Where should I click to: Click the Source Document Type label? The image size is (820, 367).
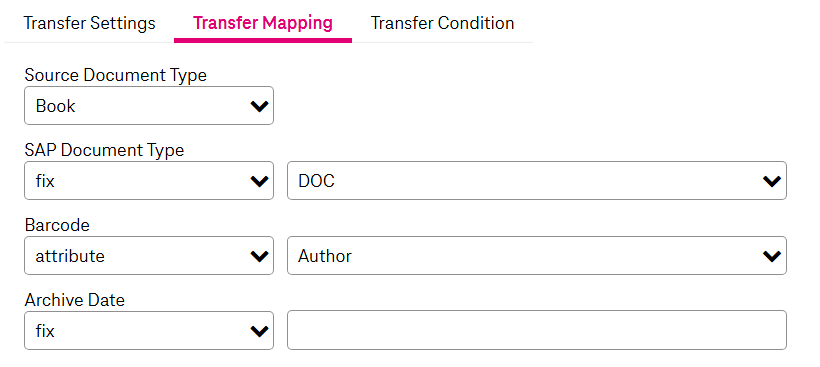point(116,75)
